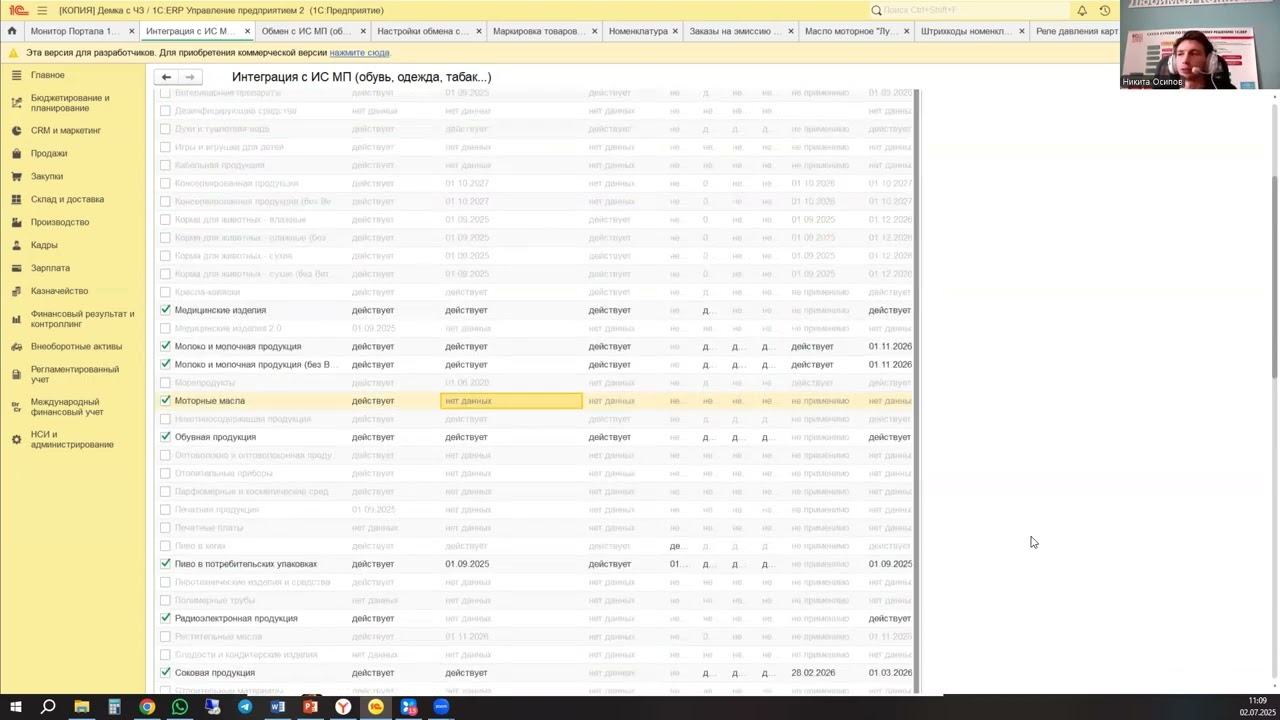Select Радиоэлектронная продукция row name
This screenshot has width=1280, height=720.
[236, 618]
